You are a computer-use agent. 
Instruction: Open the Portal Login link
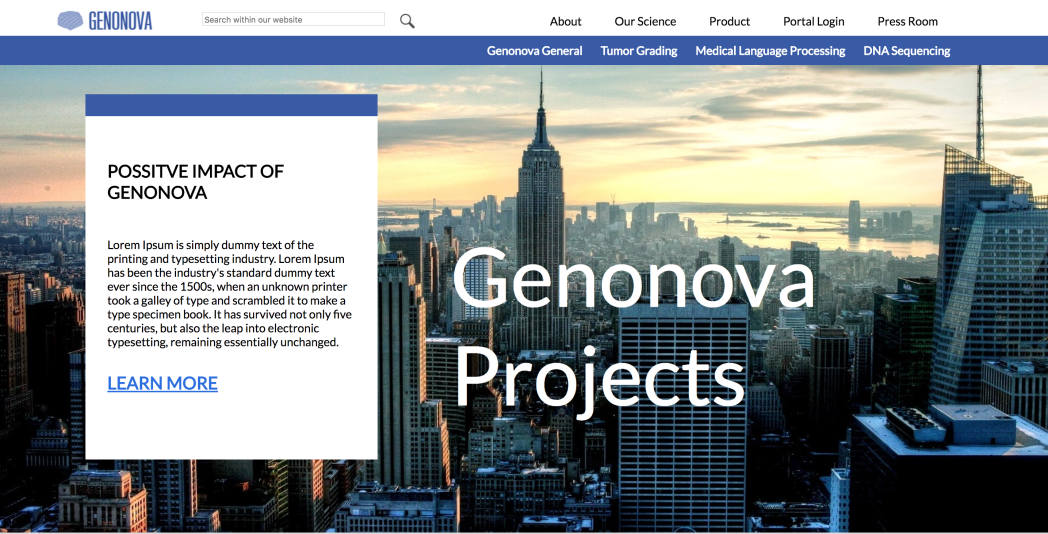pyautogui.click(x=813, y=21)
